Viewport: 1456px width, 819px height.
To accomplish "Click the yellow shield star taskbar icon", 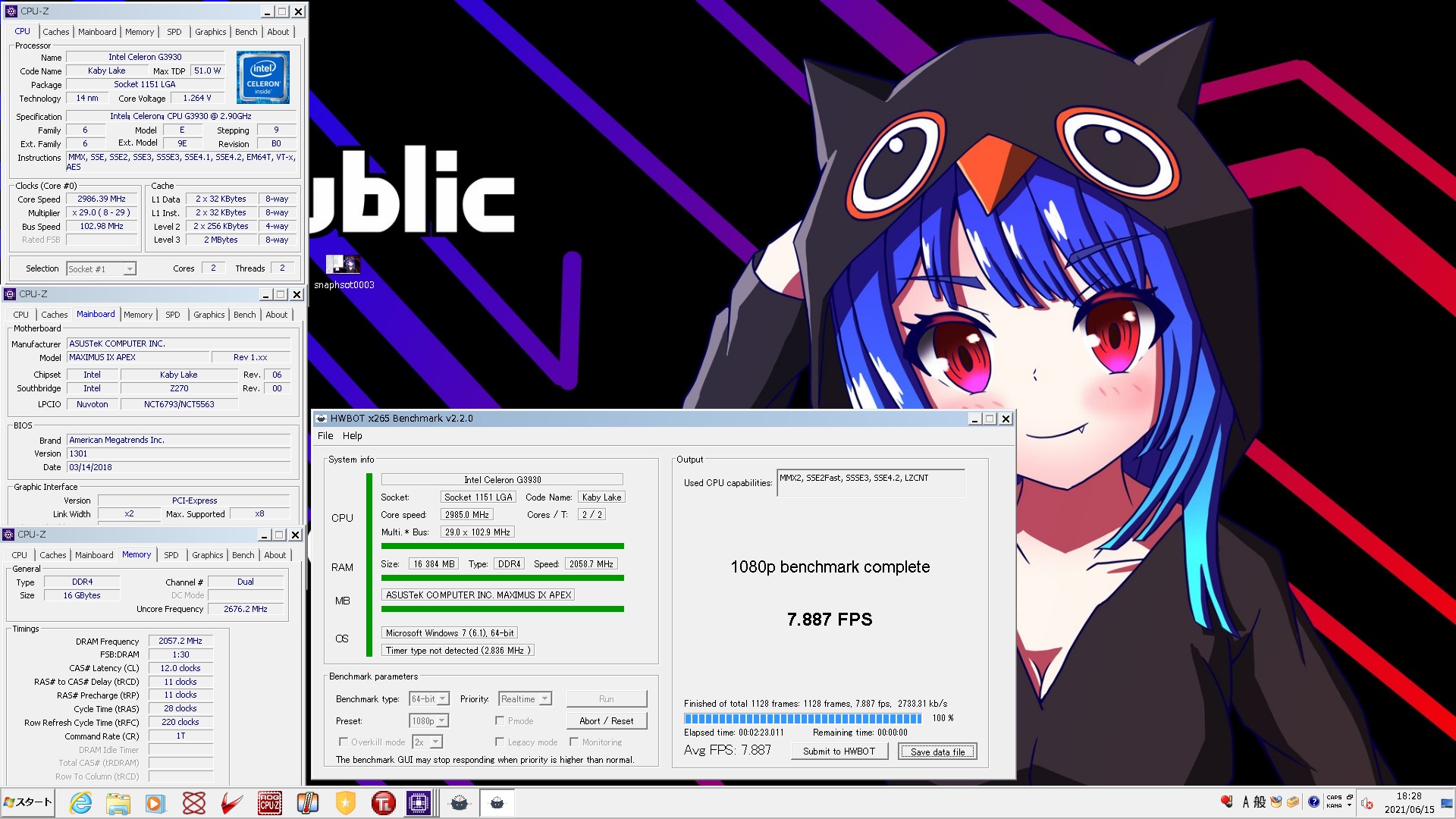I will pos(346,803).
